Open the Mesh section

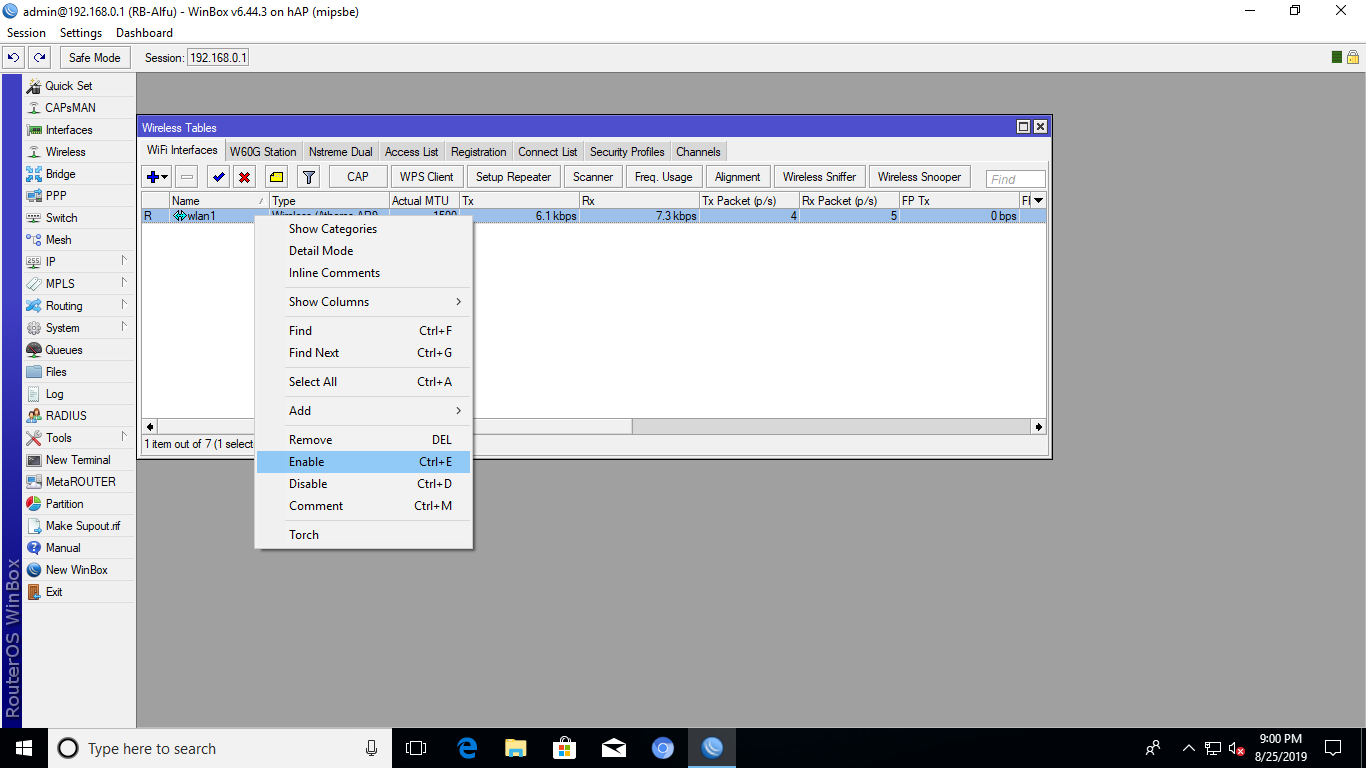(78, 240)
